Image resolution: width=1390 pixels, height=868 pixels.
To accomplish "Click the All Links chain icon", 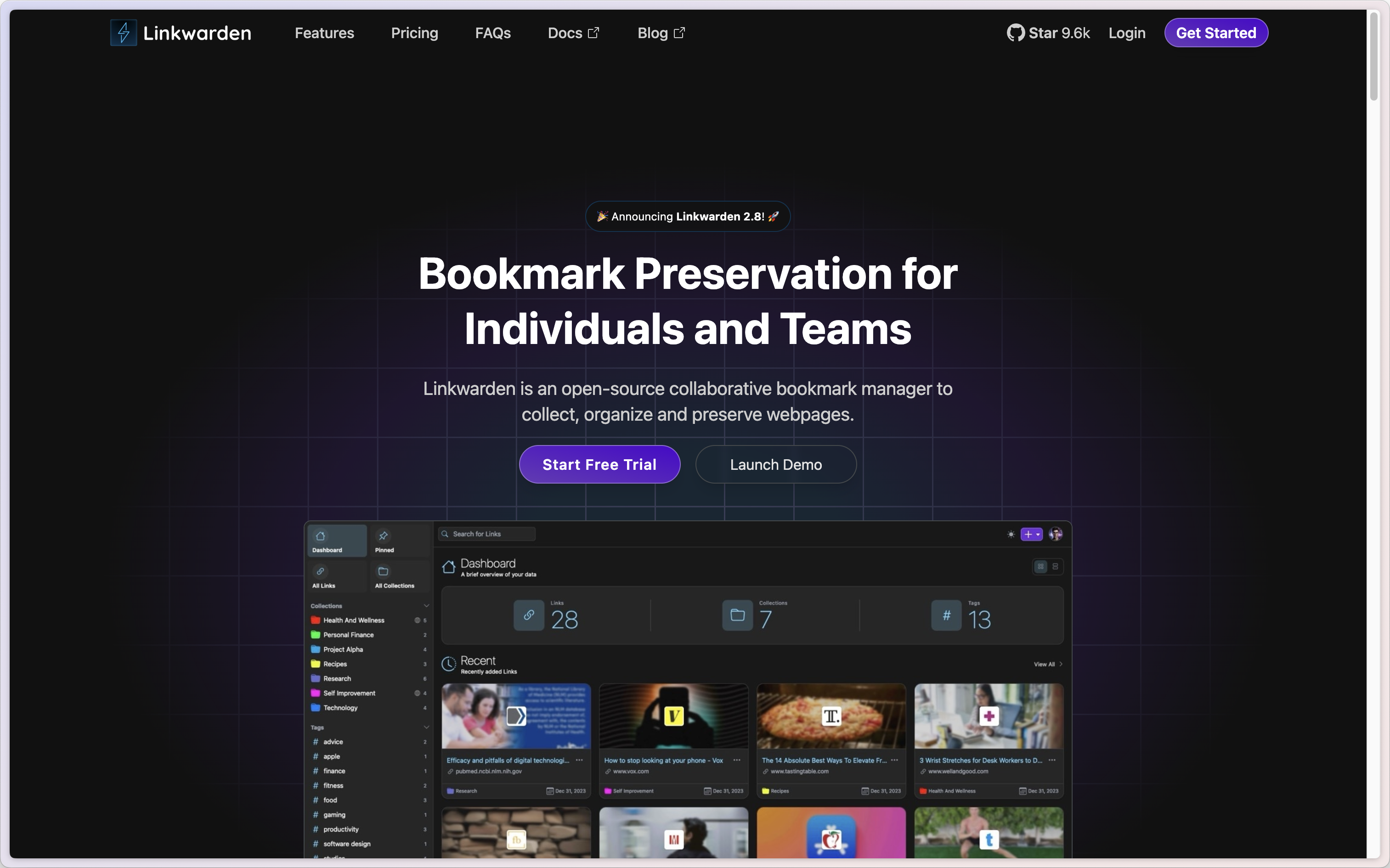I will 320,571.
